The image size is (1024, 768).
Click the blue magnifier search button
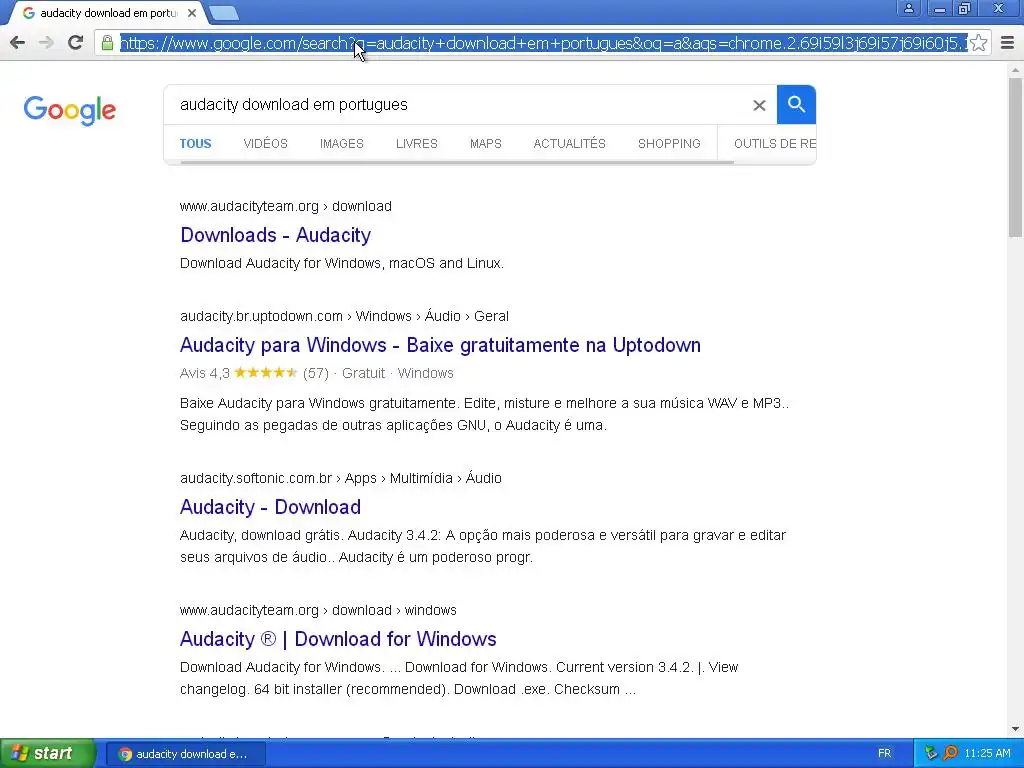[x=796, y=104]
